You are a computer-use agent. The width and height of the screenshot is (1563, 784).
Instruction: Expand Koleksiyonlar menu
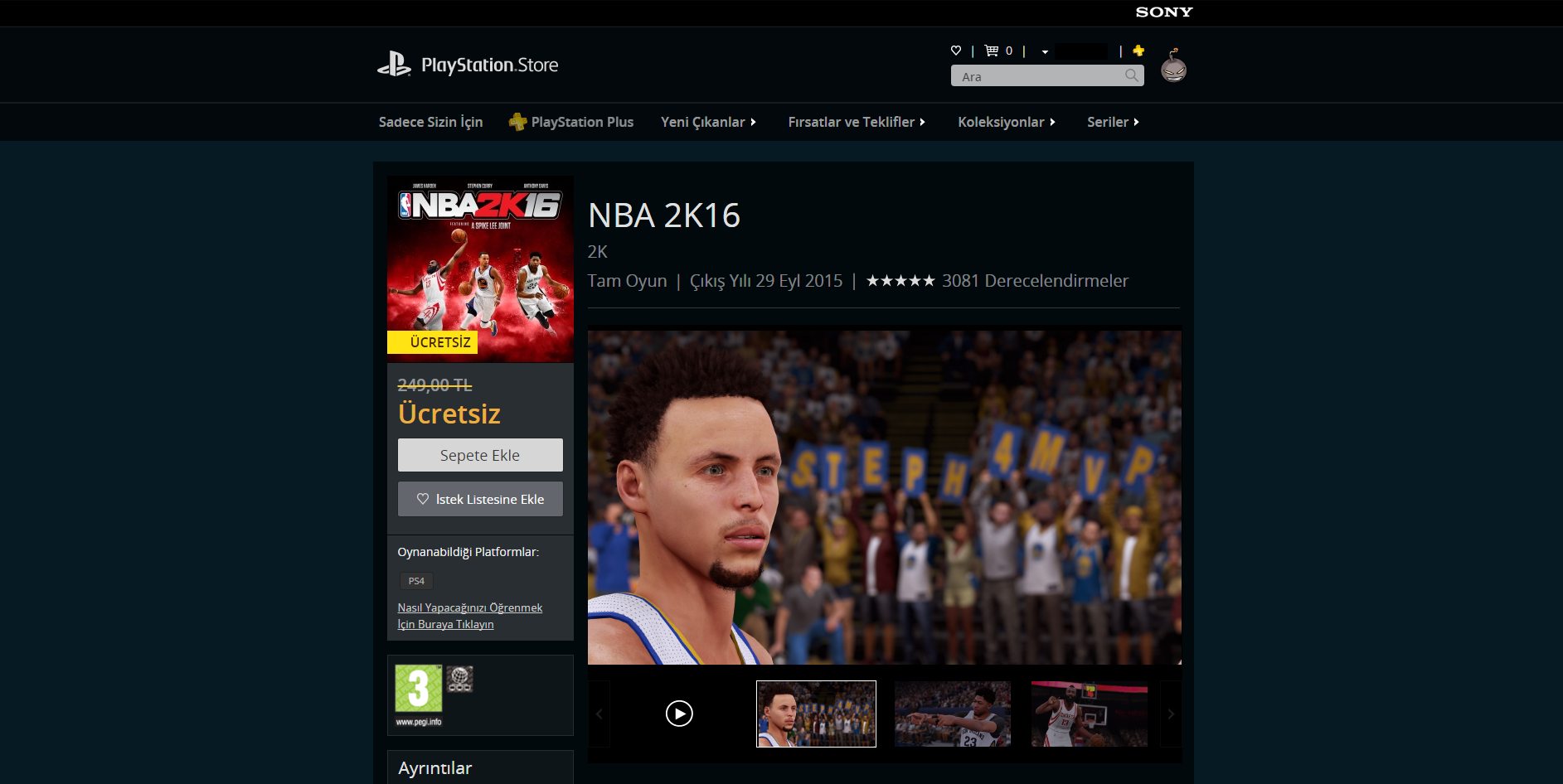(1007, 122)
